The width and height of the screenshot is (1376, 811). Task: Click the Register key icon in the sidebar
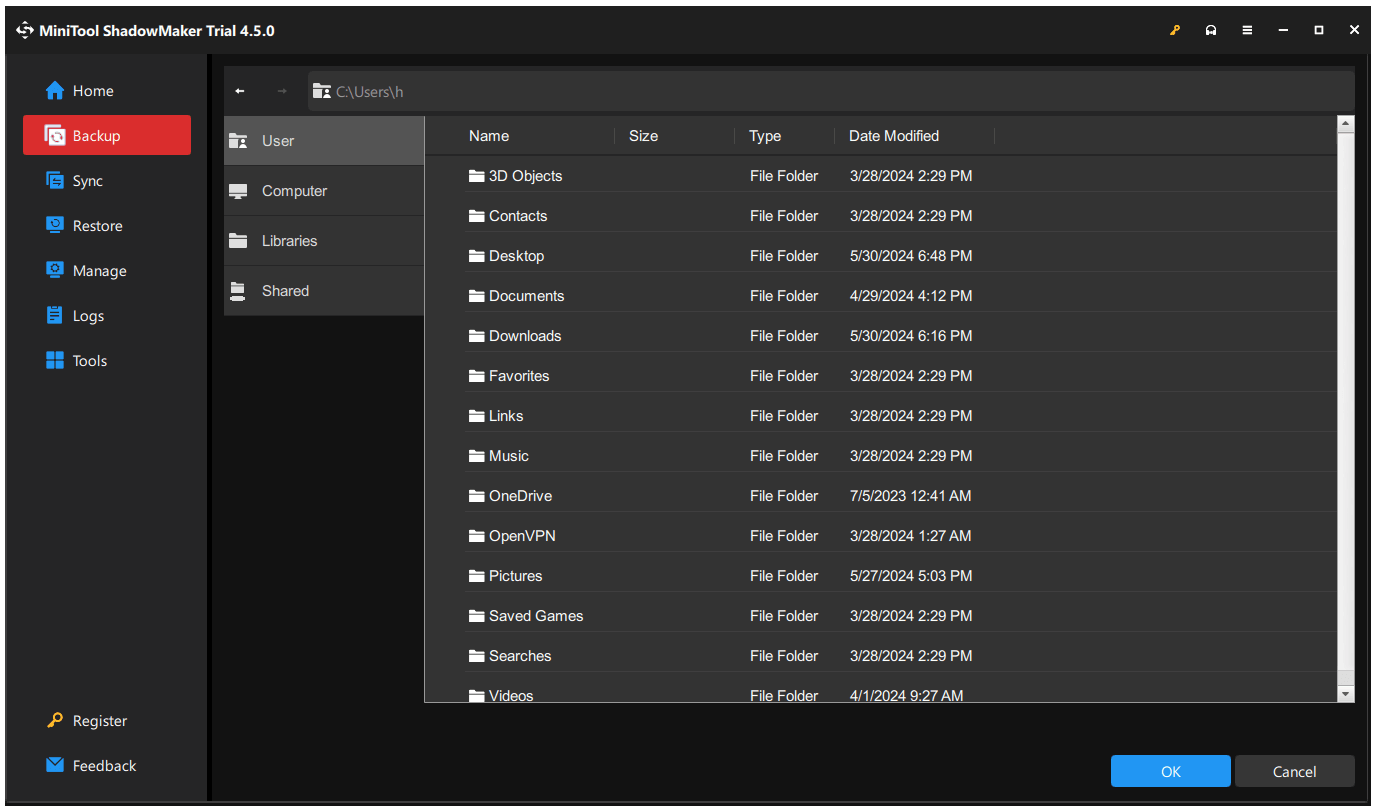tap(55, 721)
